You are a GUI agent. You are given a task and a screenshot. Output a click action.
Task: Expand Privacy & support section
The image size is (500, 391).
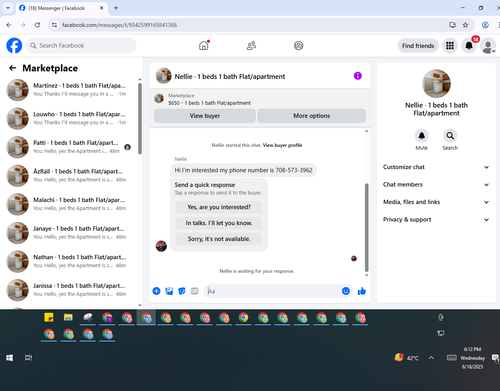[x=436, y=219]
